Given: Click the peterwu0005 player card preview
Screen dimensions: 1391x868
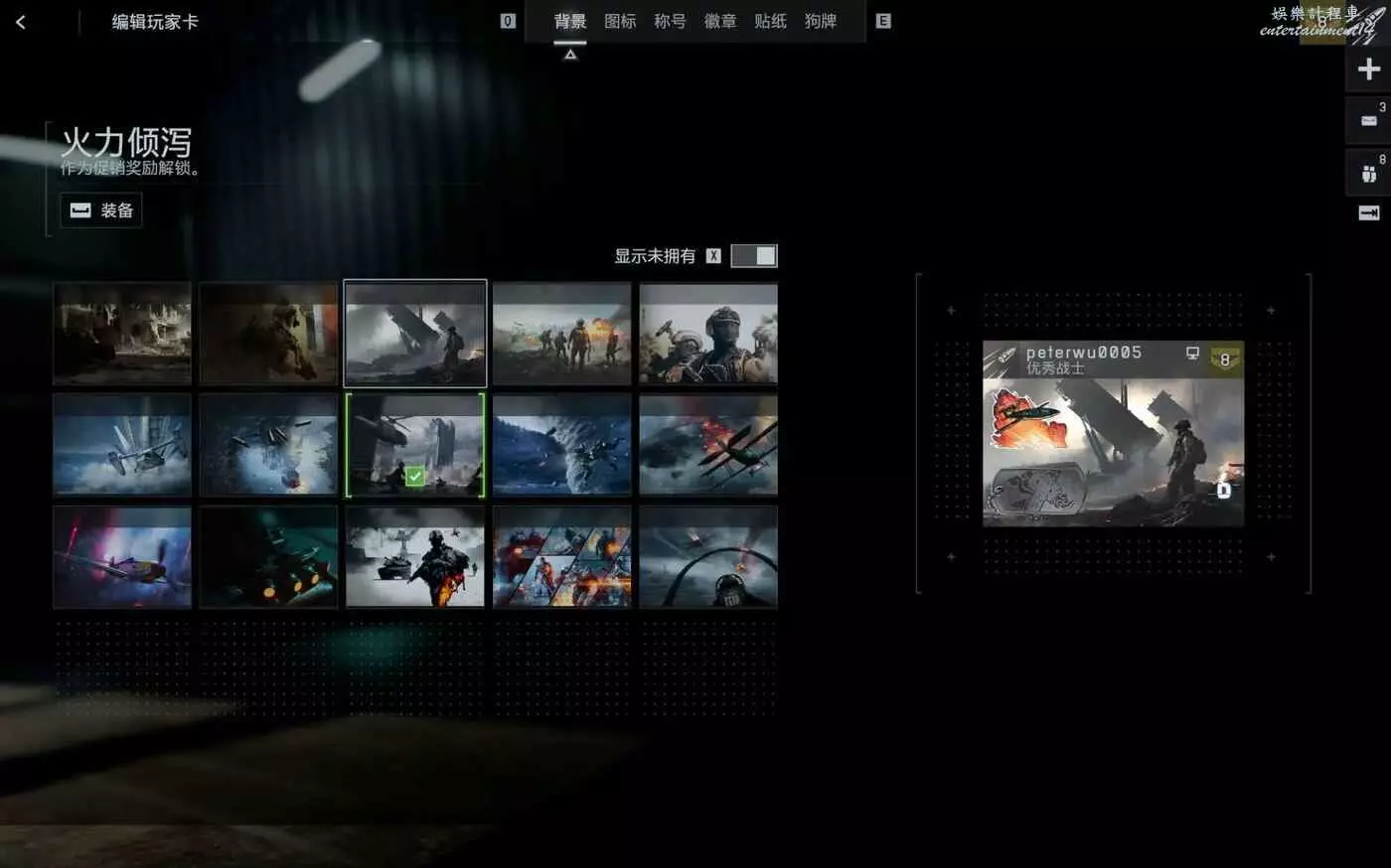Looking at the screenshot, I should 1113,433.
